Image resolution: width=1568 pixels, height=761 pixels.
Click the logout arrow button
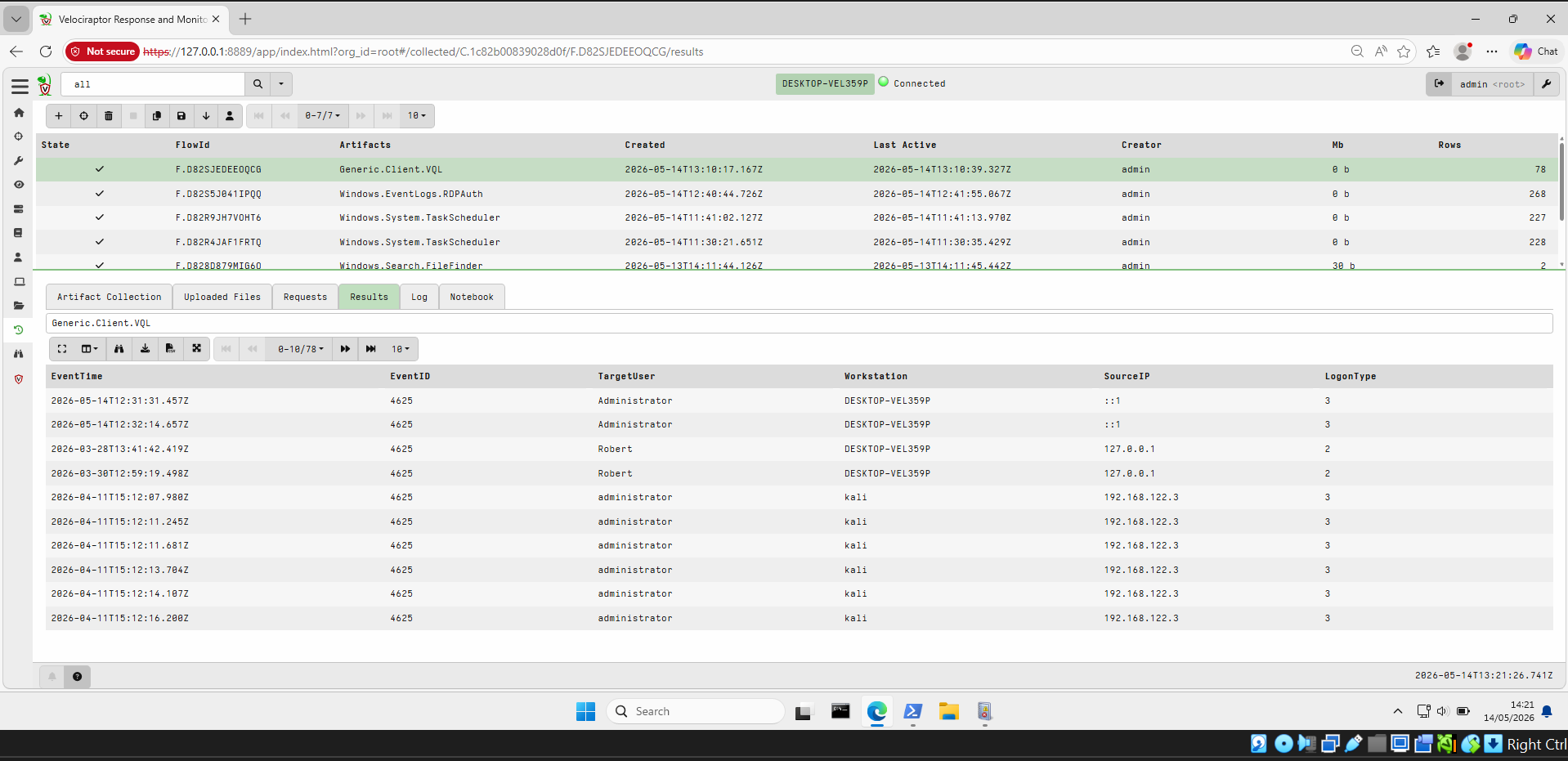pos(1439,84)
